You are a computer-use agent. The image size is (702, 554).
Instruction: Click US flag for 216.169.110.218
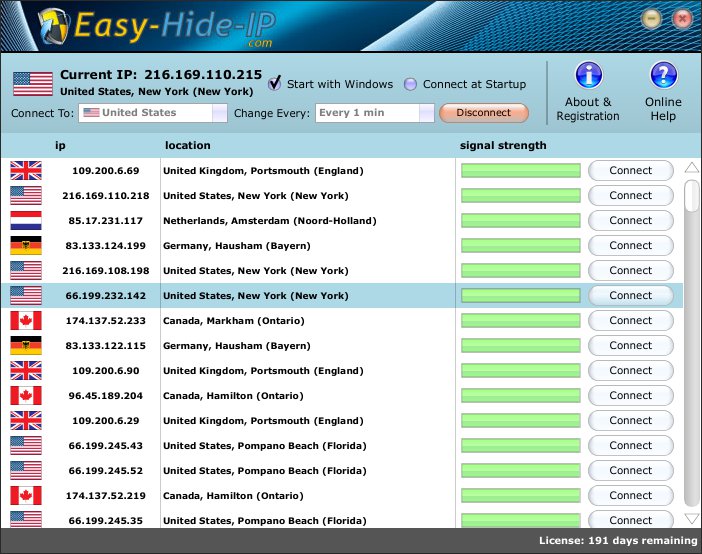pos(26,195)
